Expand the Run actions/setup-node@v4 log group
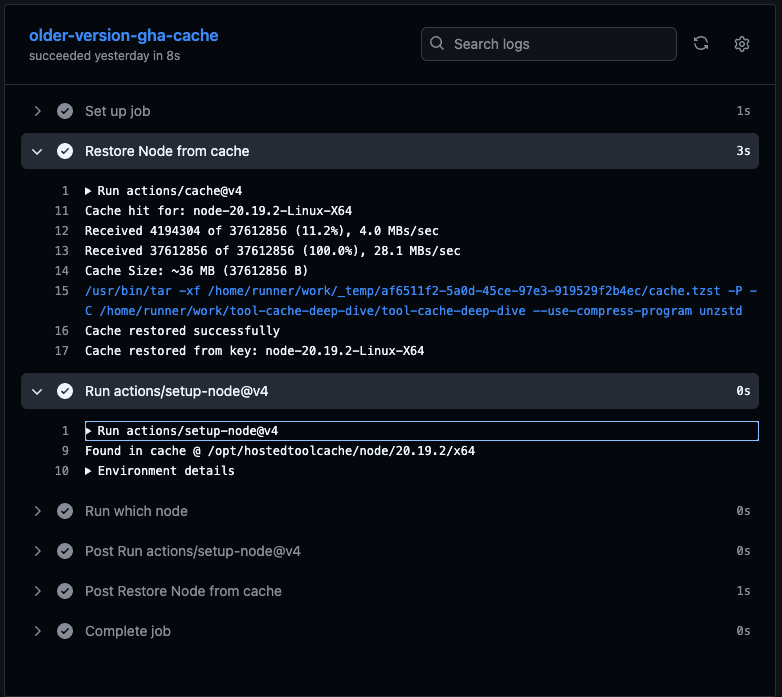 [88, 431]
